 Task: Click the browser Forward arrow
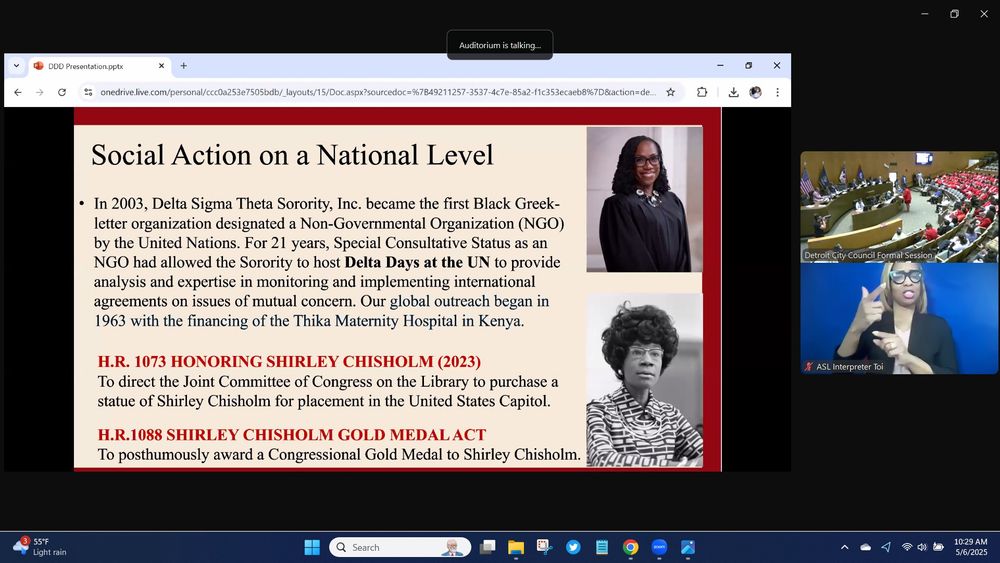click(40, 92)
